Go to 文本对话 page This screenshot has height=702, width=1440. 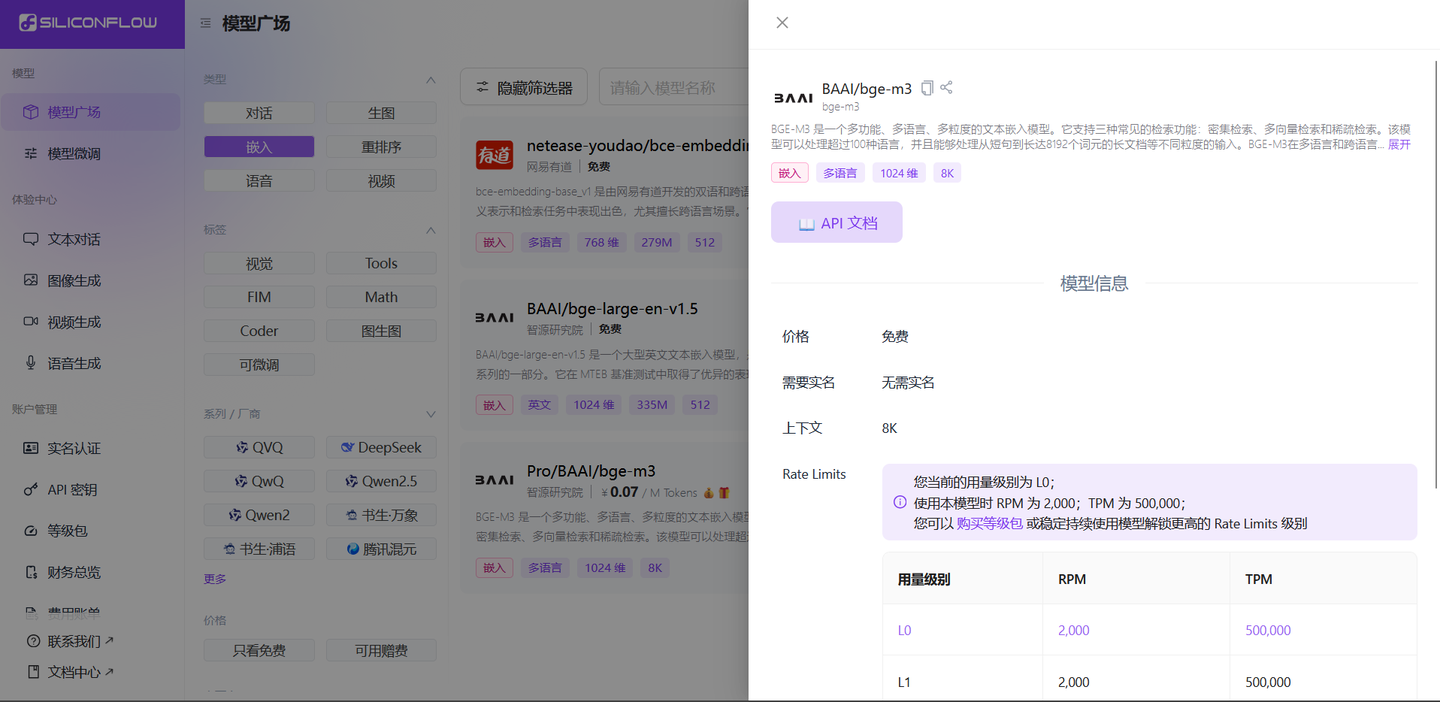pos(90,239)
